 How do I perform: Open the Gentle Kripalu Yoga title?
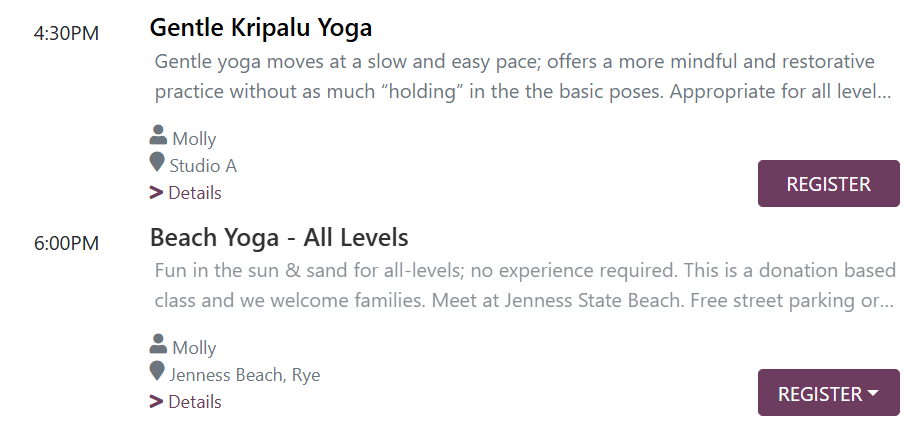tap(260, 27)
